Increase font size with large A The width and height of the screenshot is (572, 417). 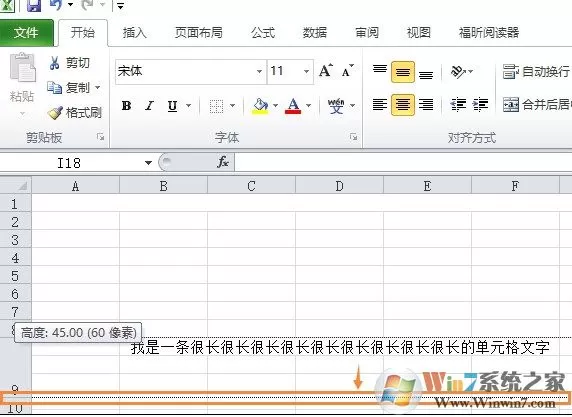point(325,70)
